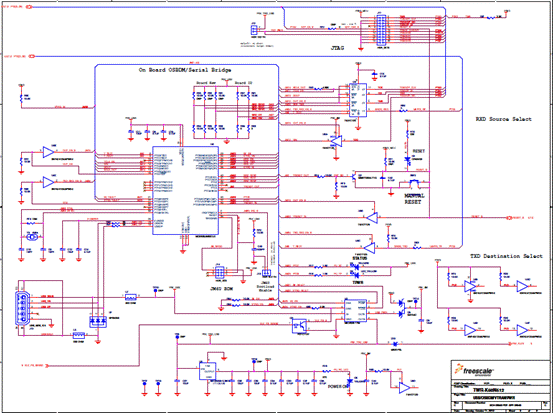The image size is (553, 413).
Task: Click the "On Board OSBDM/Serial Bridge" title
Action: tap(185, 70)
